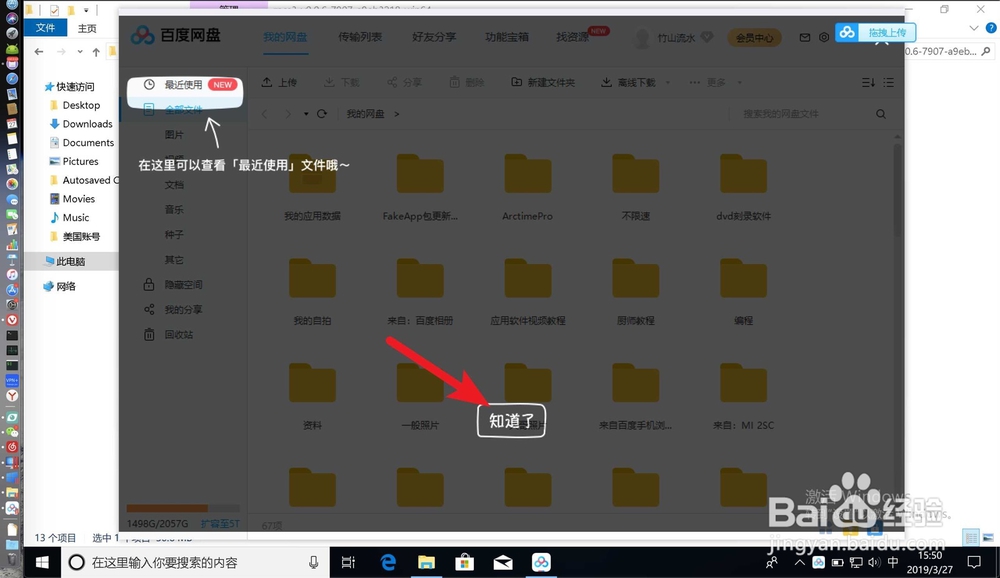The height and width of the screenshot is (578, 1000).
Task: Switch to the 找资源 tab
Action: pos(572,37)
